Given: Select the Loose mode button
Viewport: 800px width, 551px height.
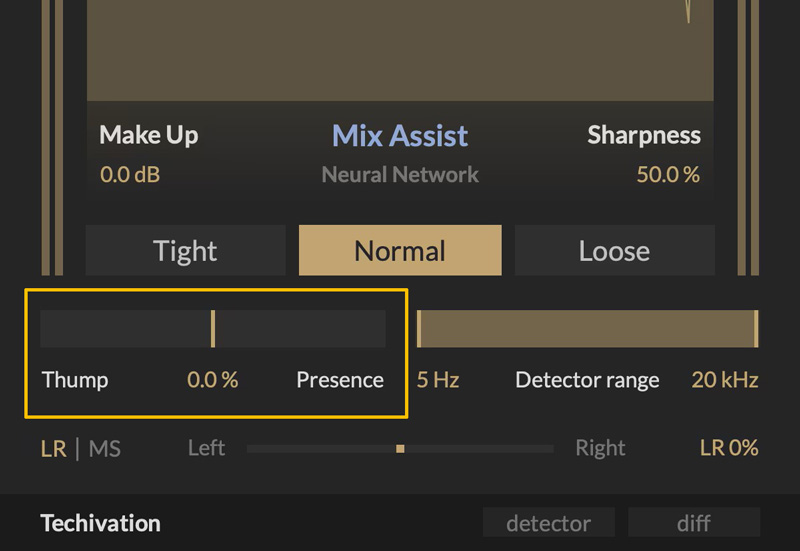Looking at the screenshot, I should click(x=614, y=250).
